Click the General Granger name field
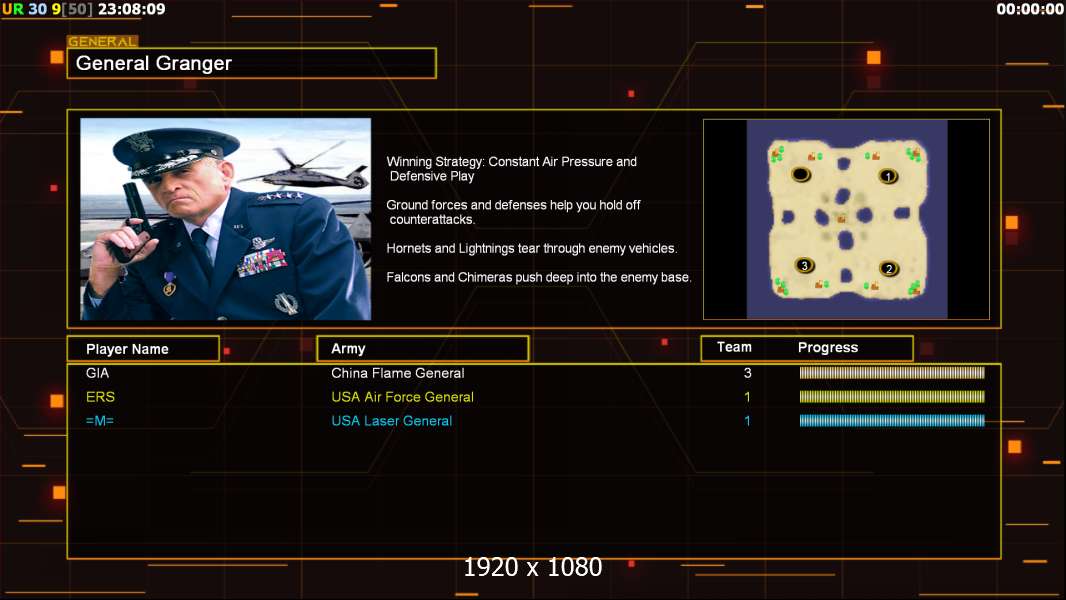Image resolution: width=1066 pixels, height=600 pixels. [x=252, y=63]
